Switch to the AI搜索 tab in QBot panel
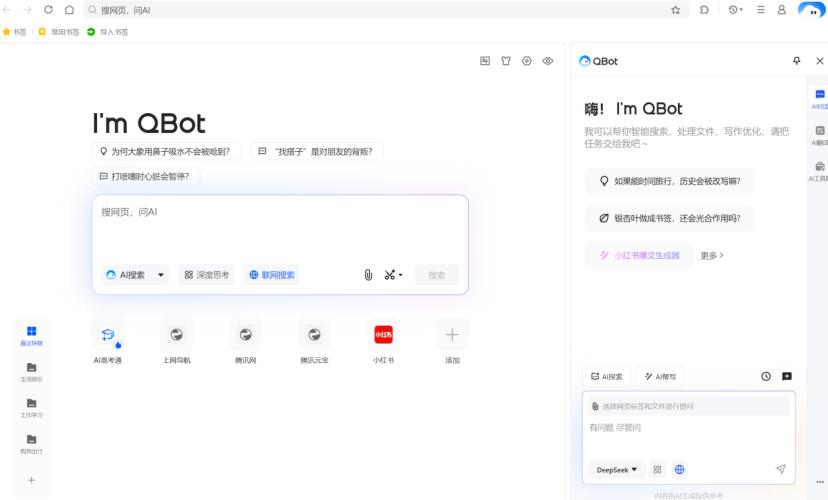828x500 pixels. 606,376
